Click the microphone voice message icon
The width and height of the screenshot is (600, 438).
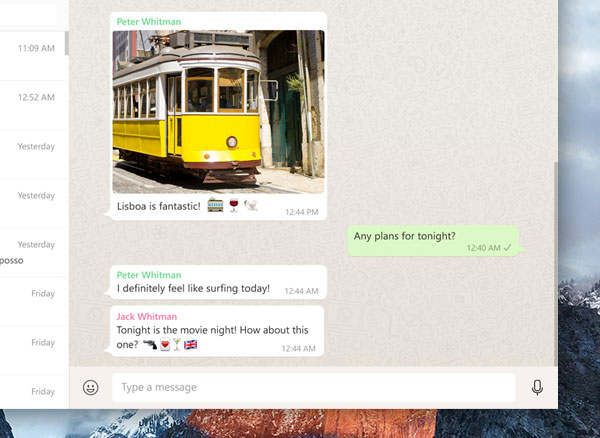click(537, 388)
